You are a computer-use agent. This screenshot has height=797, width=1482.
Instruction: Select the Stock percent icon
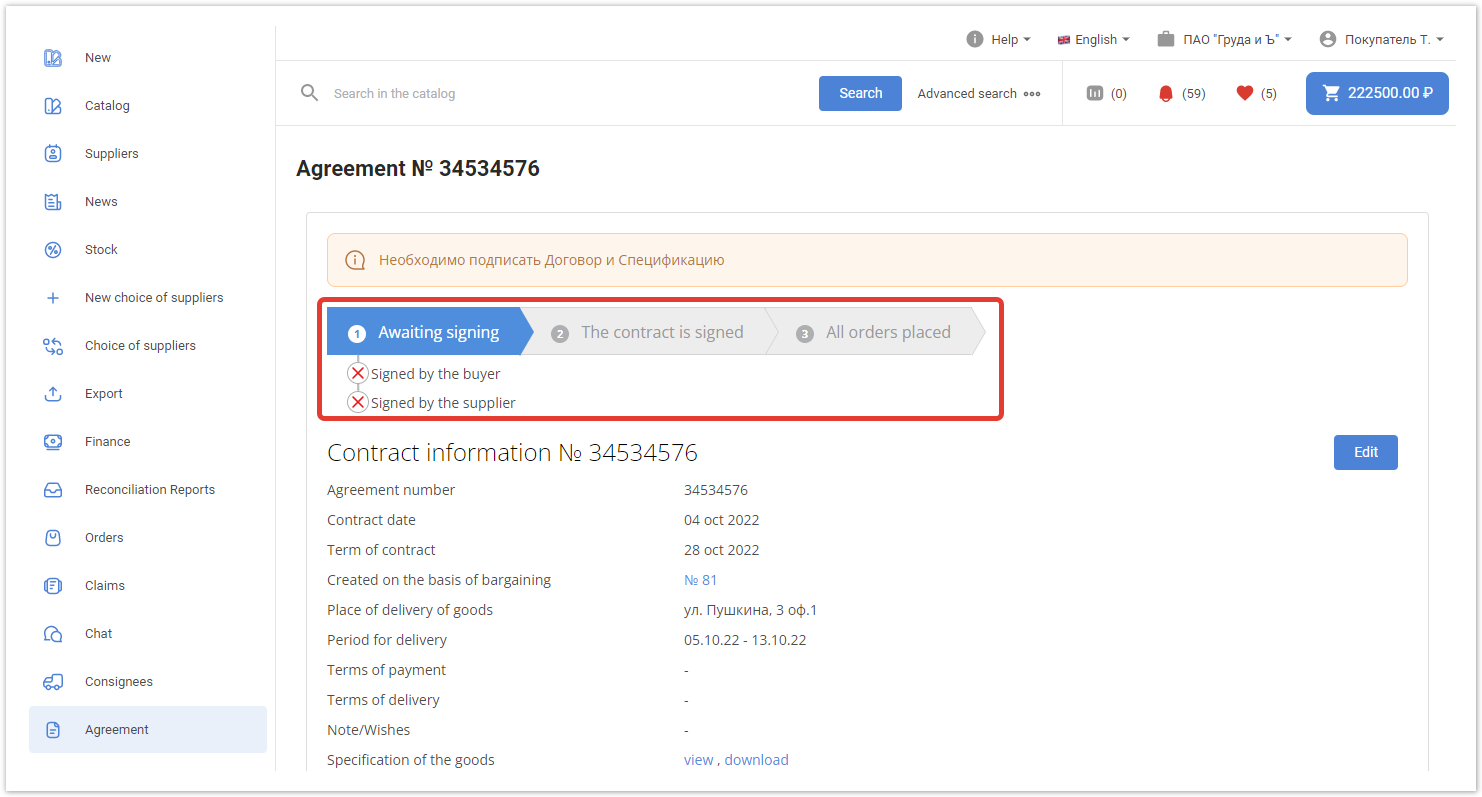(x=53, y=250)
